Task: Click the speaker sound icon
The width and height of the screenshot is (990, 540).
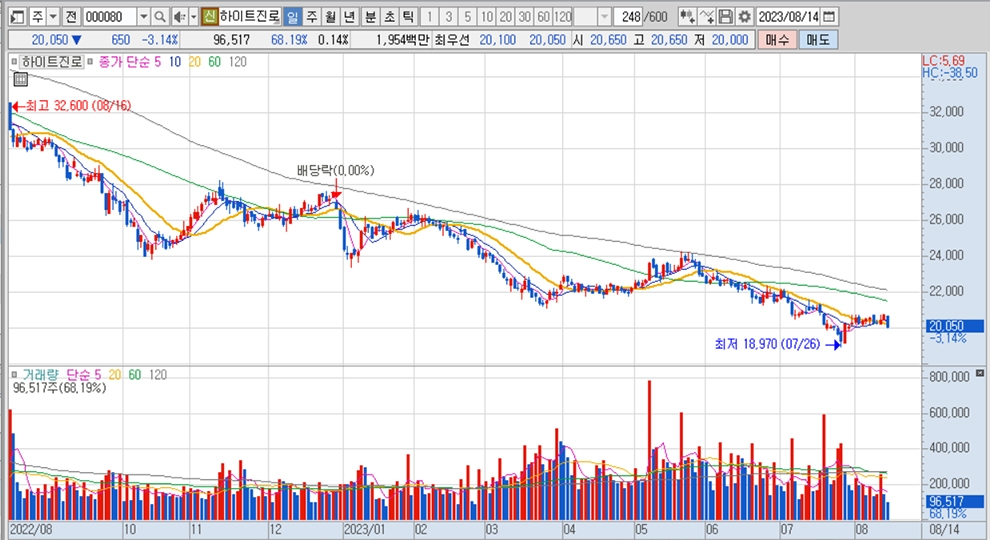Action: tap(179, 17)
